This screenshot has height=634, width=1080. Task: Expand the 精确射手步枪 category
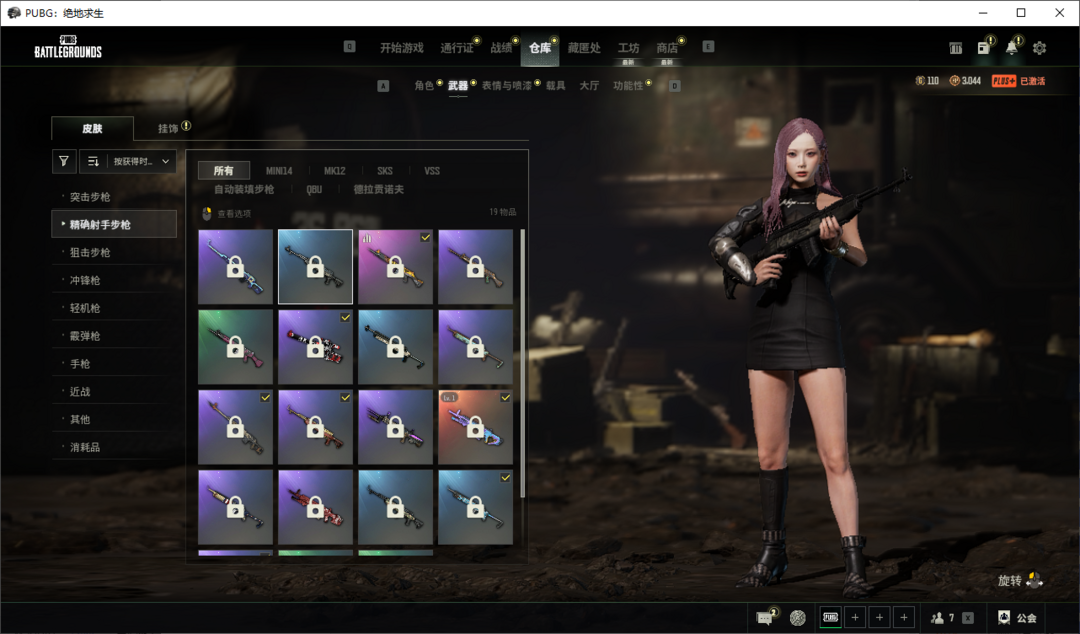(x=114, y=225)
